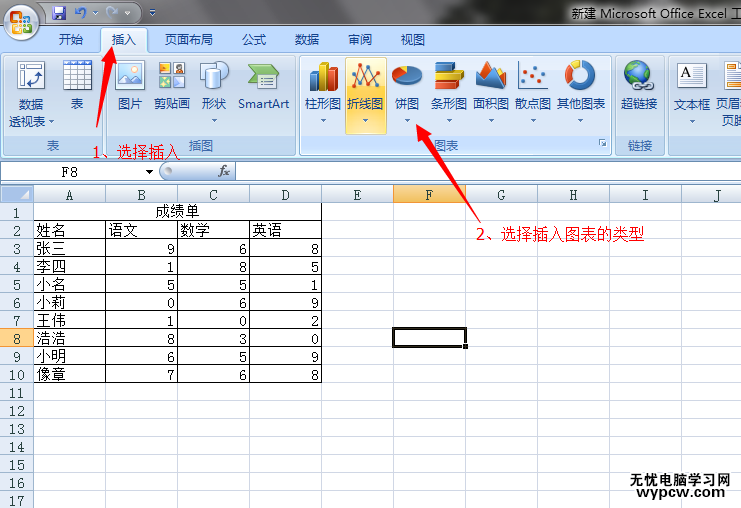This screenshot has width=741, height=508.
Task: Switch to the 插入 tab
Action: (x=124, y=40)
